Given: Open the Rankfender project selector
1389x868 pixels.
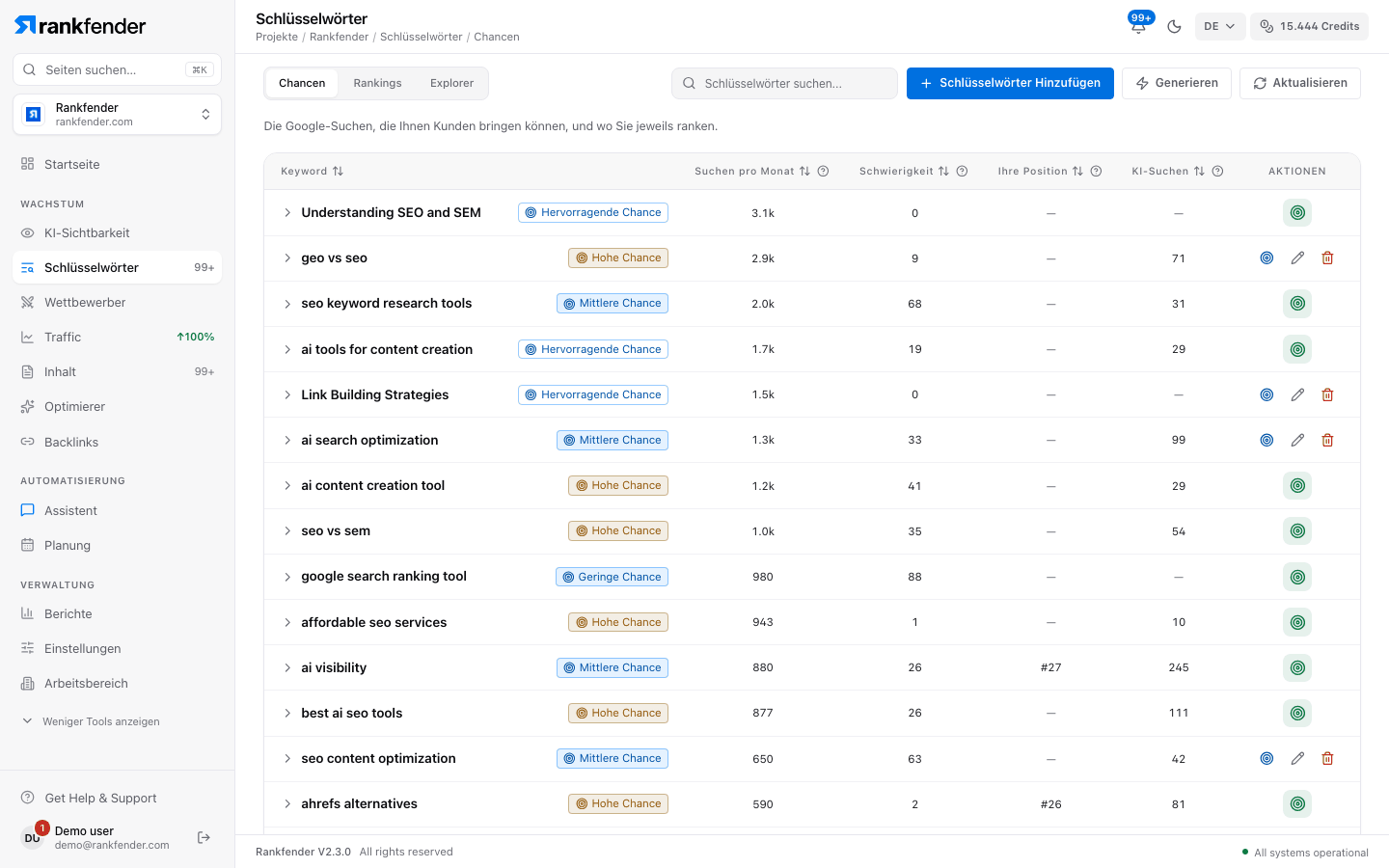Looking at the screenshot, I should 117,114.
